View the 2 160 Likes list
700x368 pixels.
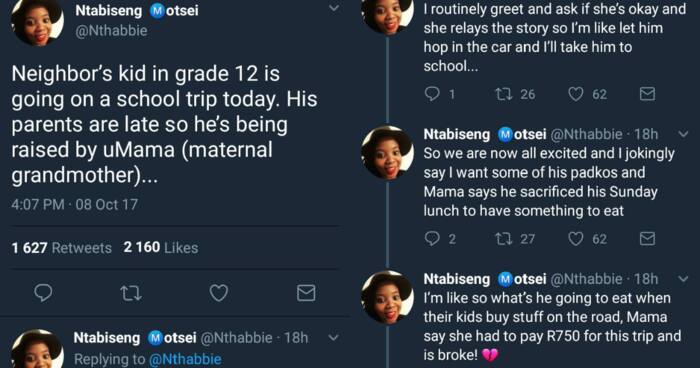(x=161, y=247)
